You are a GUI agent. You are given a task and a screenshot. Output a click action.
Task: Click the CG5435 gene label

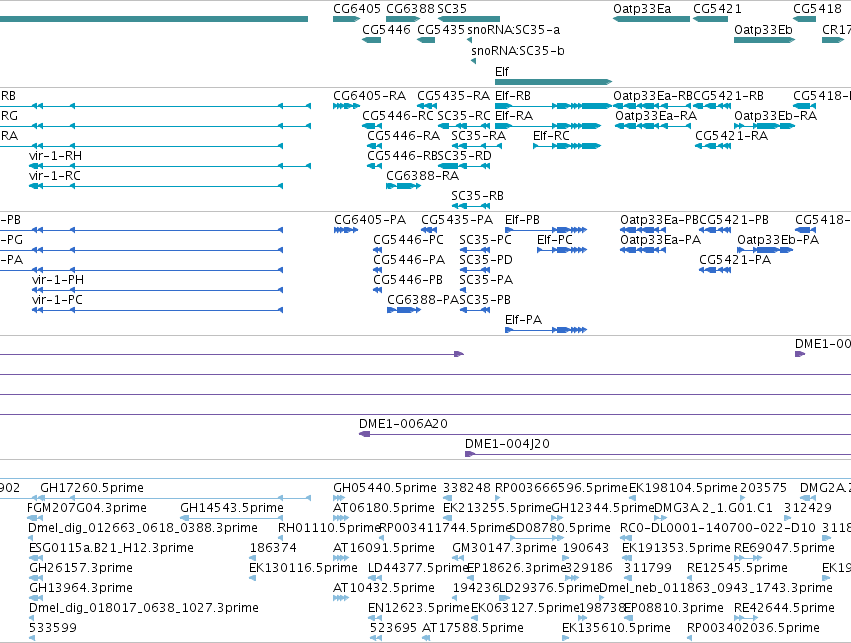pyautogui.click(x=441, y=29)
